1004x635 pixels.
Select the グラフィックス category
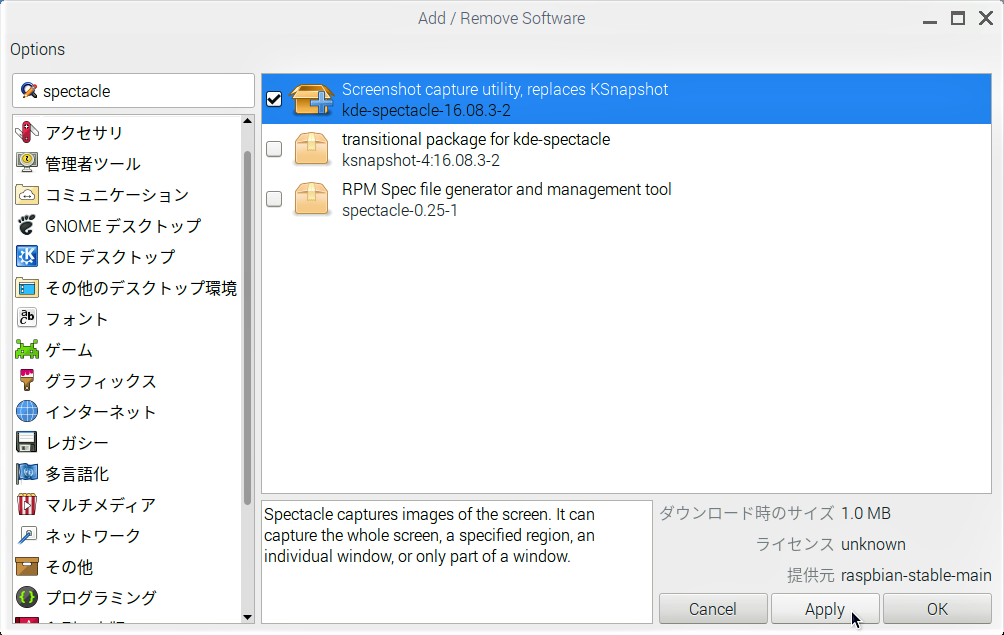click(127, 380)
